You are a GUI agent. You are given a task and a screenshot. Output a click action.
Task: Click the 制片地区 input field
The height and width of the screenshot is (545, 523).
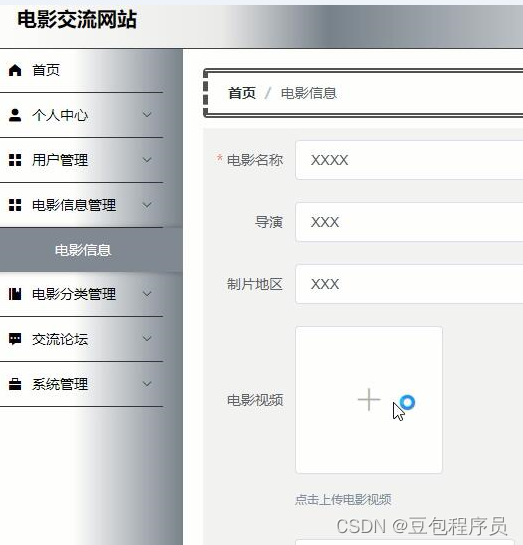coord(409,284)
